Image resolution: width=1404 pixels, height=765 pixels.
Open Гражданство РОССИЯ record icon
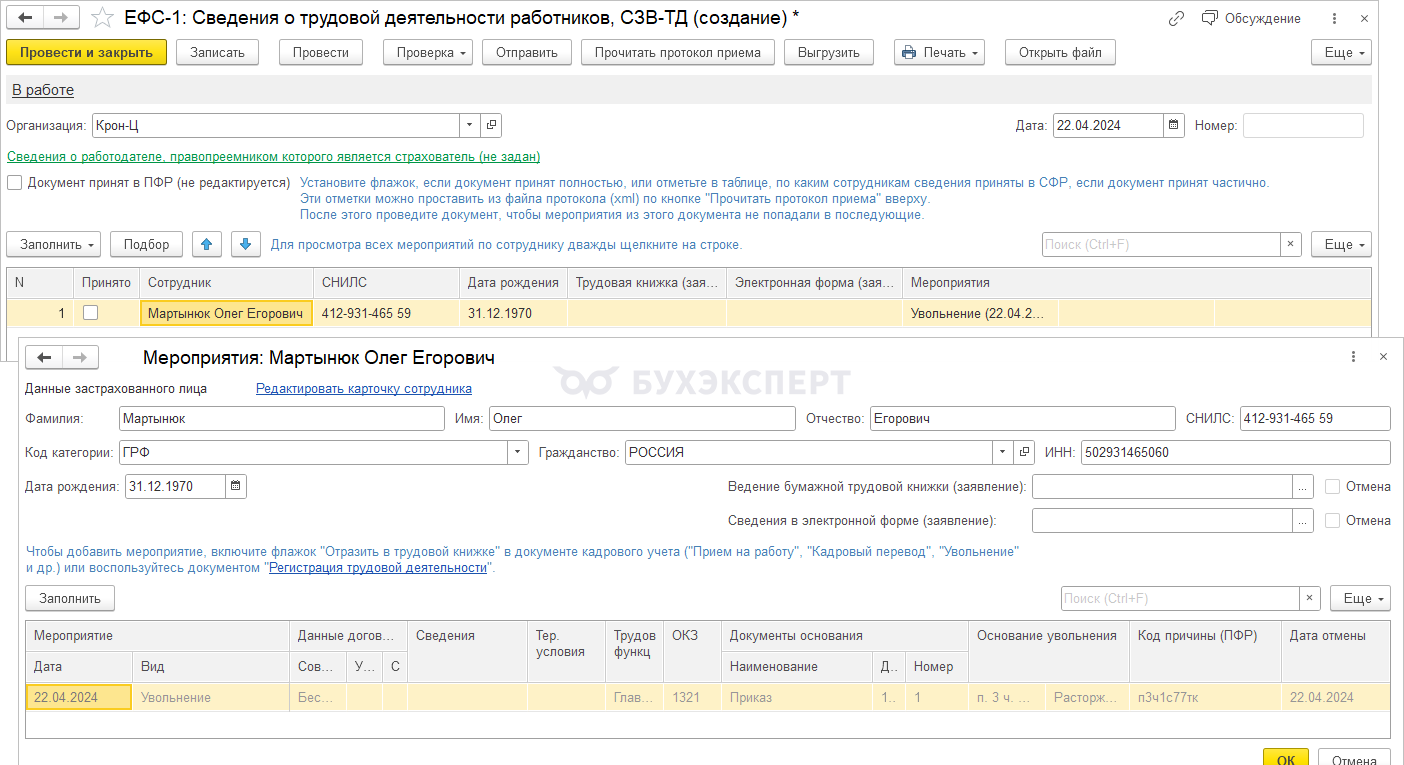coord(1024,452)
